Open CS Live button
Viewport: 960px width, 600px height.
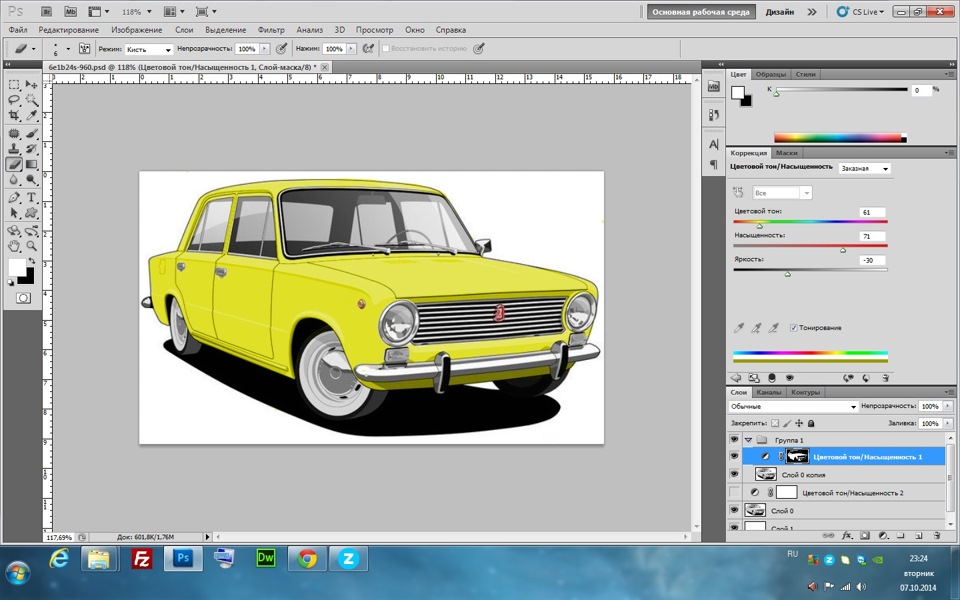click(x=861, y=12)
